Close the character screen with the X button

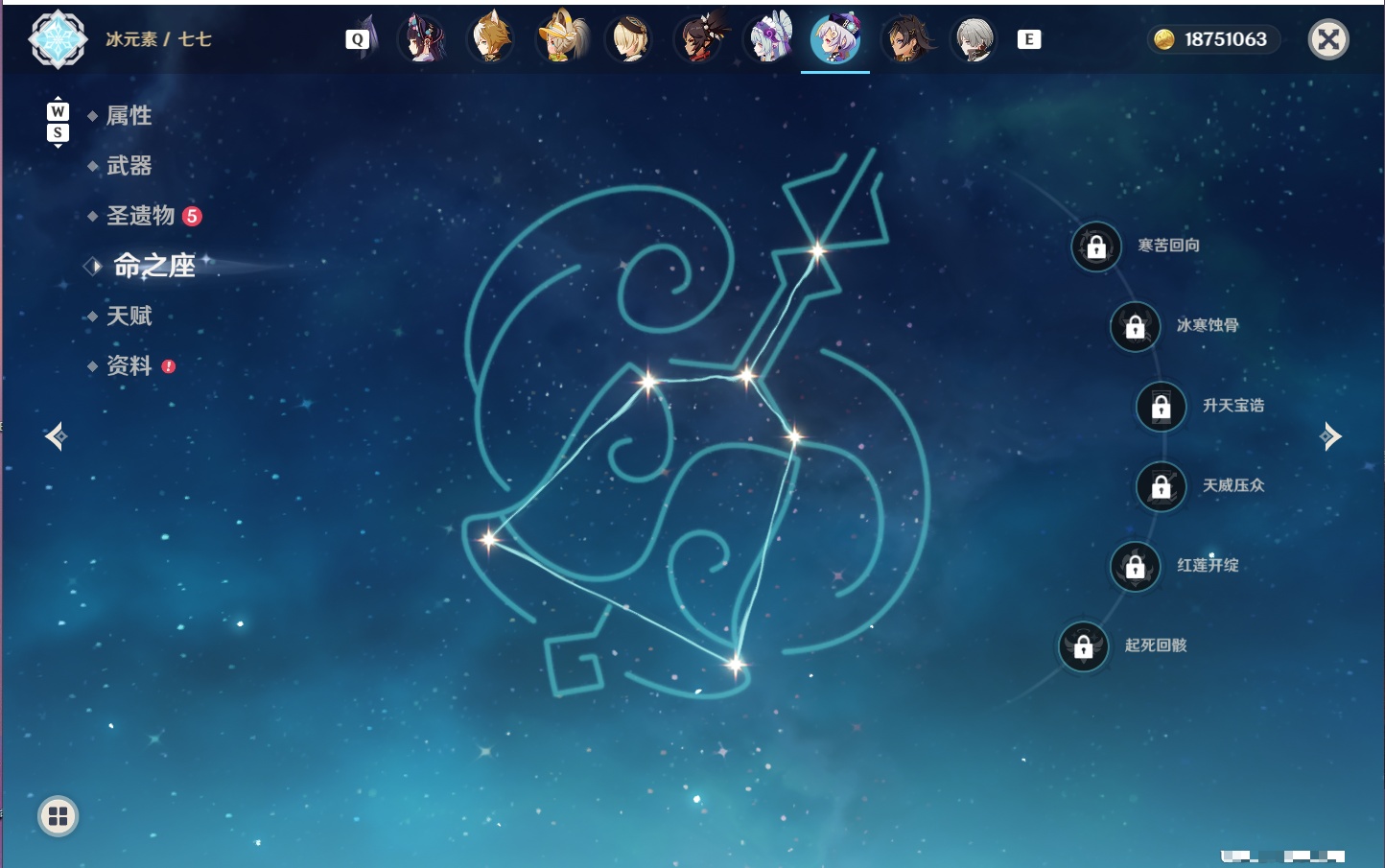coord(1328,39)
